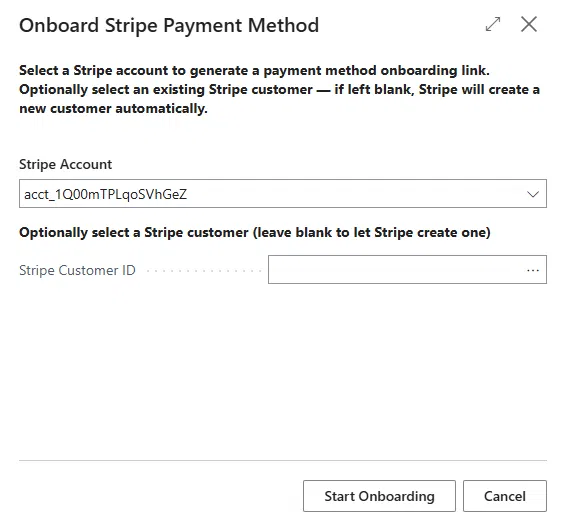
Task: Click the Stripe Customer ID label
Action: click(77, 270)
